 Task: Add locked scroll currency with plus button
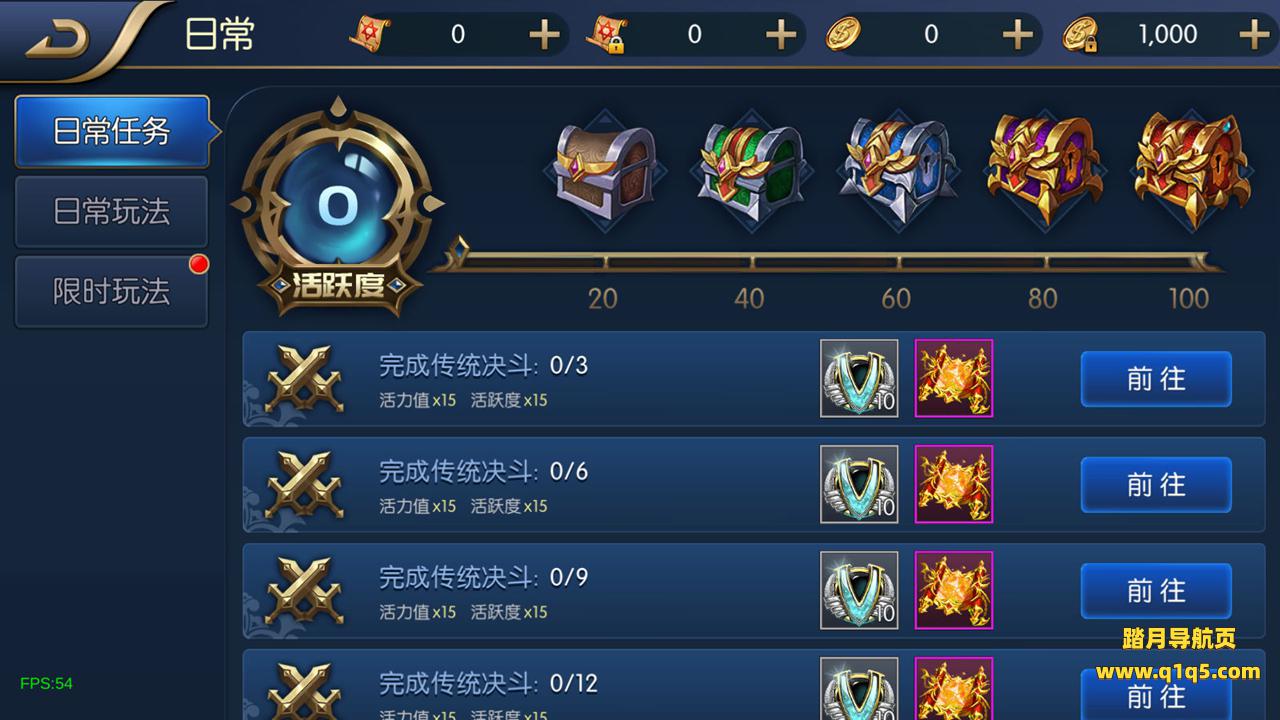coord(781,35)
